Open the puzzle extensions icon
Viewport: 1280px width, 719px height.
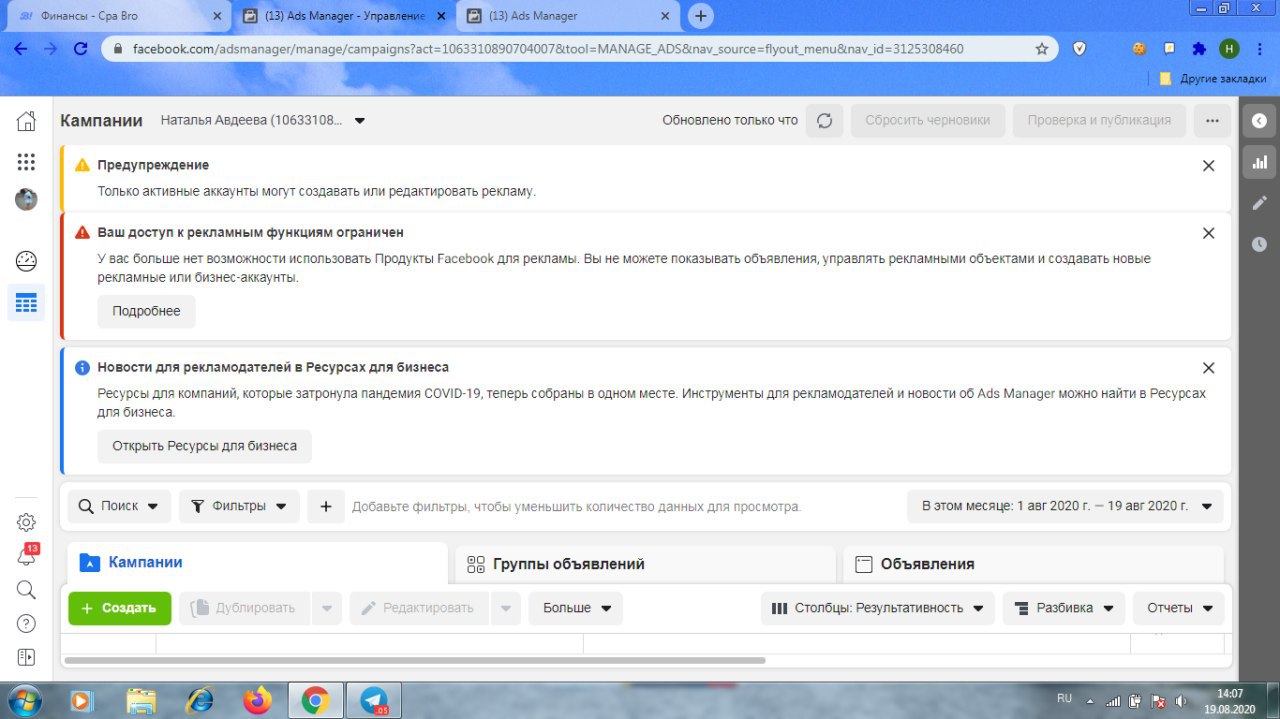tap(1198, 48)
